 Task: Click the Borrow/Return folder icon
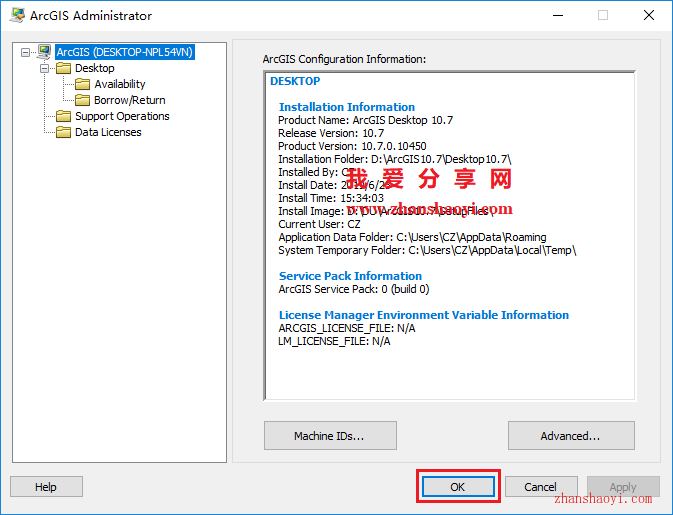point(82,100)
